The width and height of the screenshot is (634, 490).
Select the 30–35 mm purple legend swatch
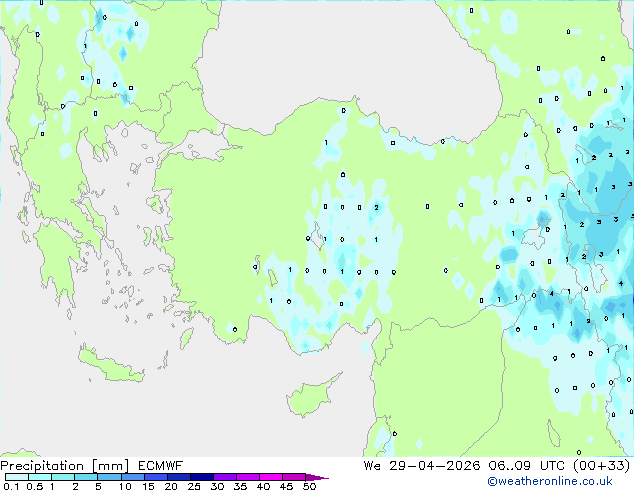(224, 477)
